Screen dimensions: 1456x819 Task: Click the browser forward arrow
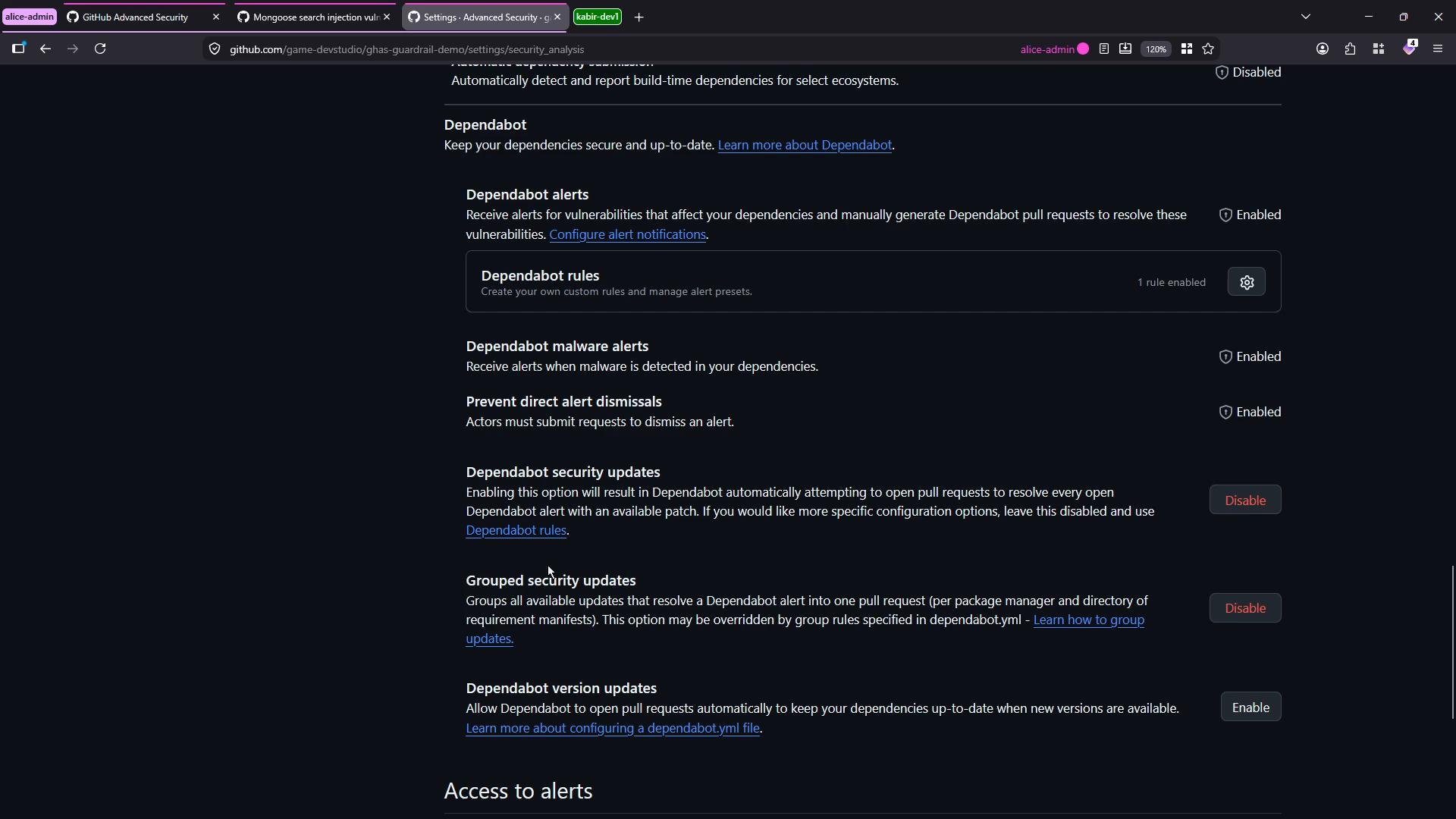pos(73,49)
